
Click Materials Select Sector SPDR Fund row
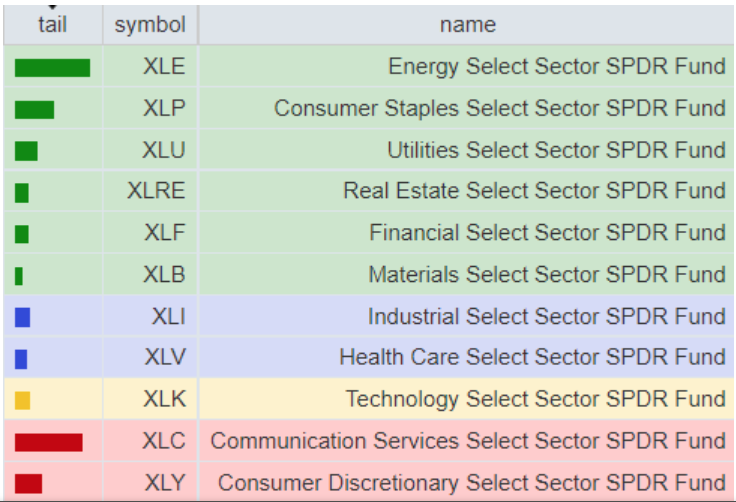point(546,274)
